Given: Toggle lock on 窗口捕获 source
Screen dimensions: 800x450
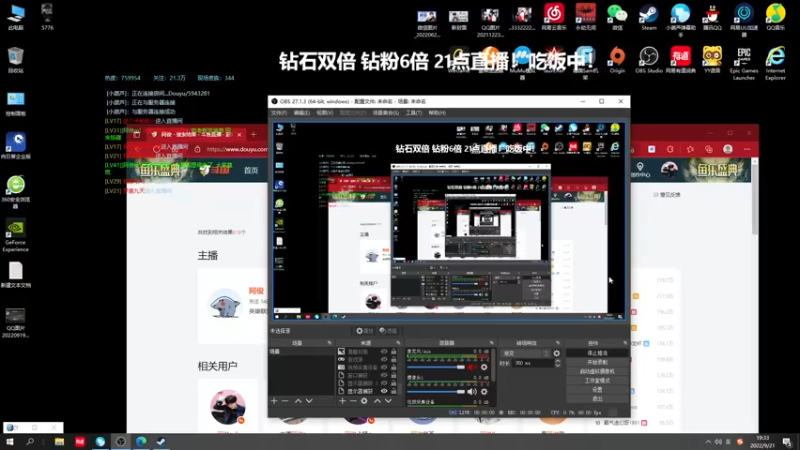Looking at the screenshot, I should [x=393, y=376].
